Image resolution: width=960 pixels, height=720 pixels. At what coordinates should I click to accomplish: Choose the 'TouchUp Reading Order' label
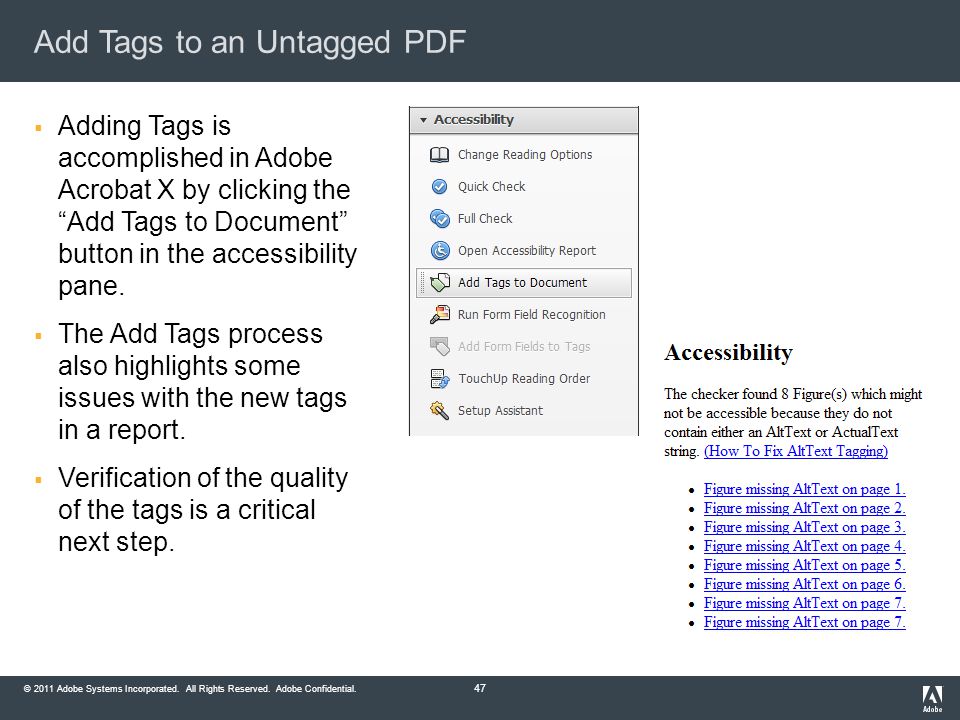click(x=524, y=378)
